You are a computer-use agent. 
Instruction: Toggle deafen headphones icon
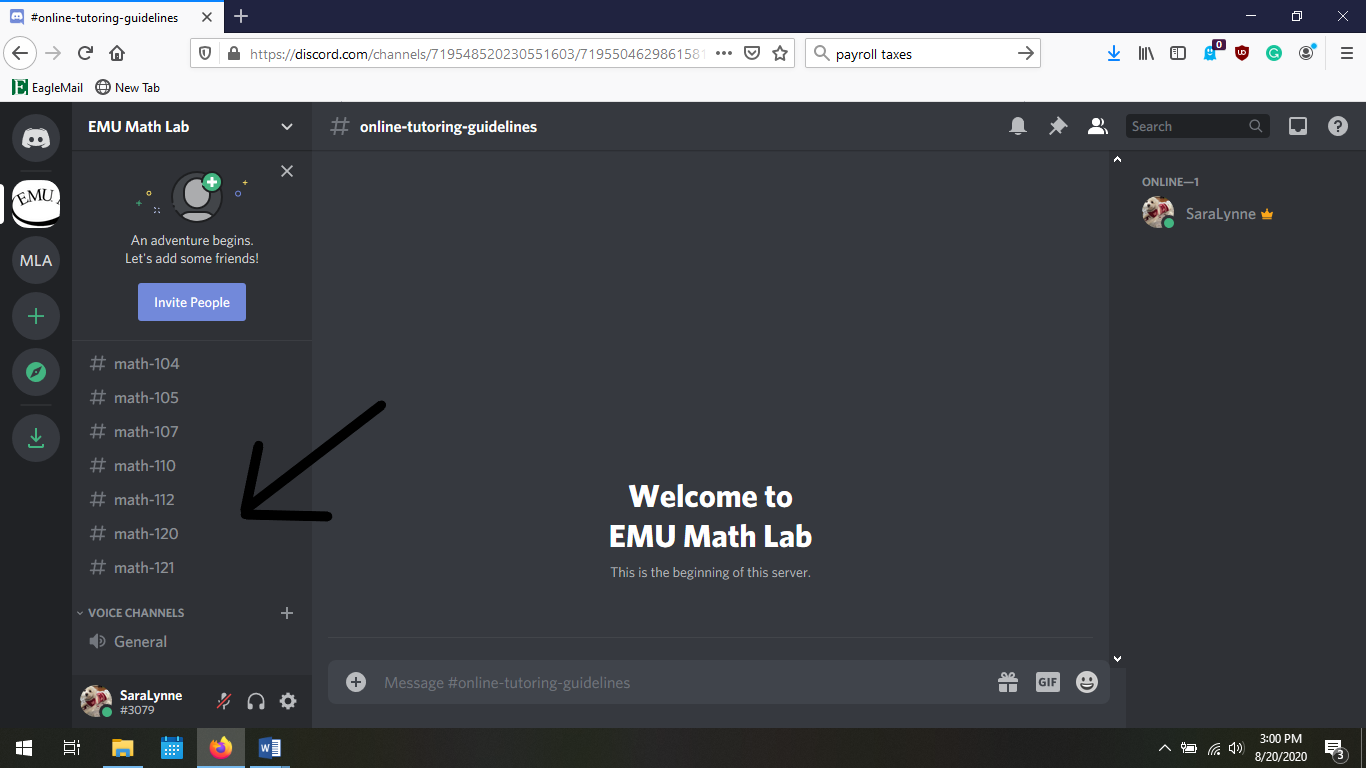coord(256,701)
